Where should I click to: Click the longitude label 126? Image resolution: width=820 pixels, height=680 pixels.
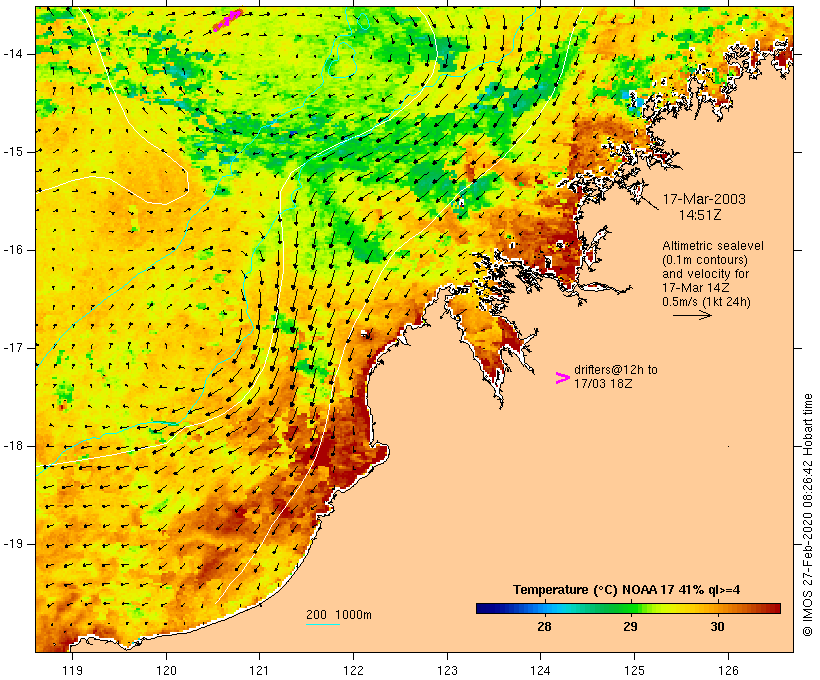tap(728, 670)
